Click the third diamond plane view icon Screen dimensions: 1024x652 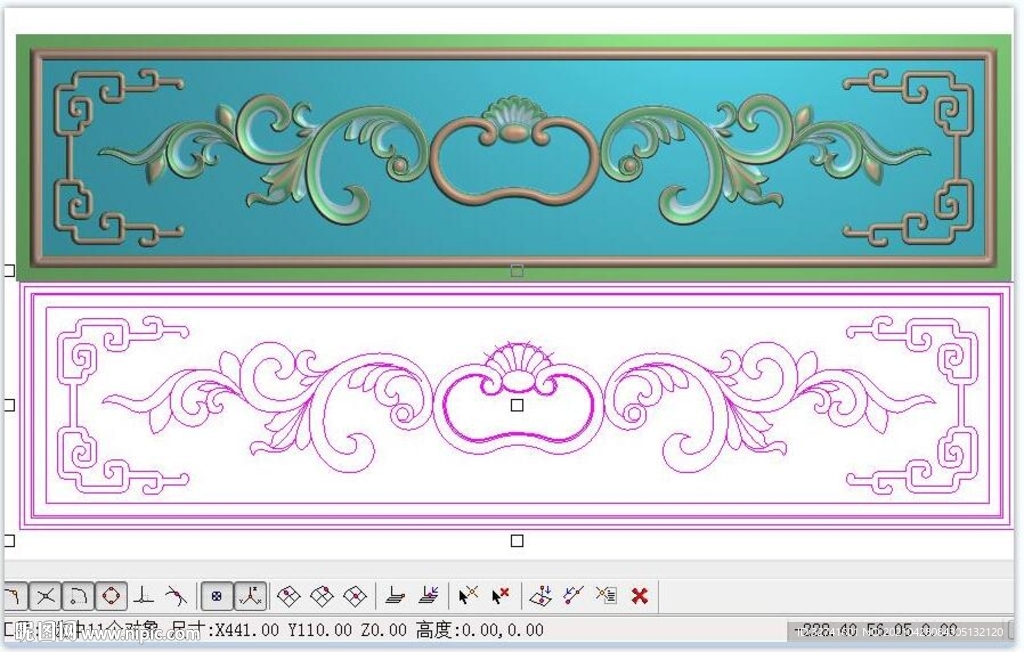pyautogui.click(x=355, y=597)
